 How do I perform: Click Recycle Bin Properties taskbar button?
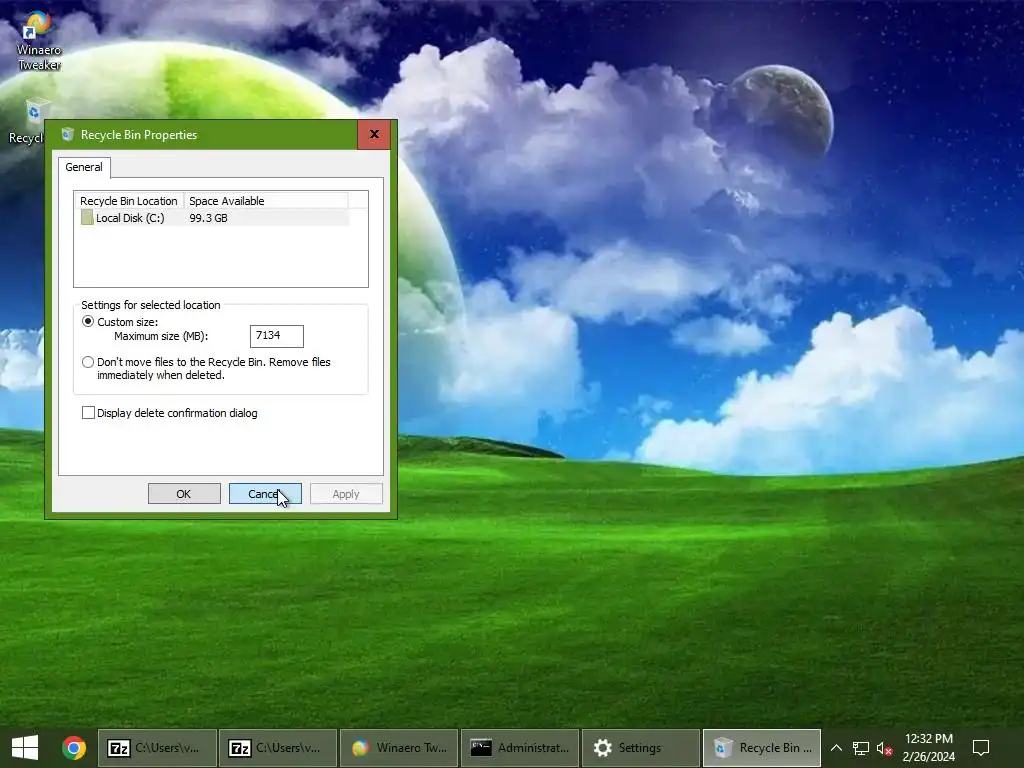click(x=761, y=748)
